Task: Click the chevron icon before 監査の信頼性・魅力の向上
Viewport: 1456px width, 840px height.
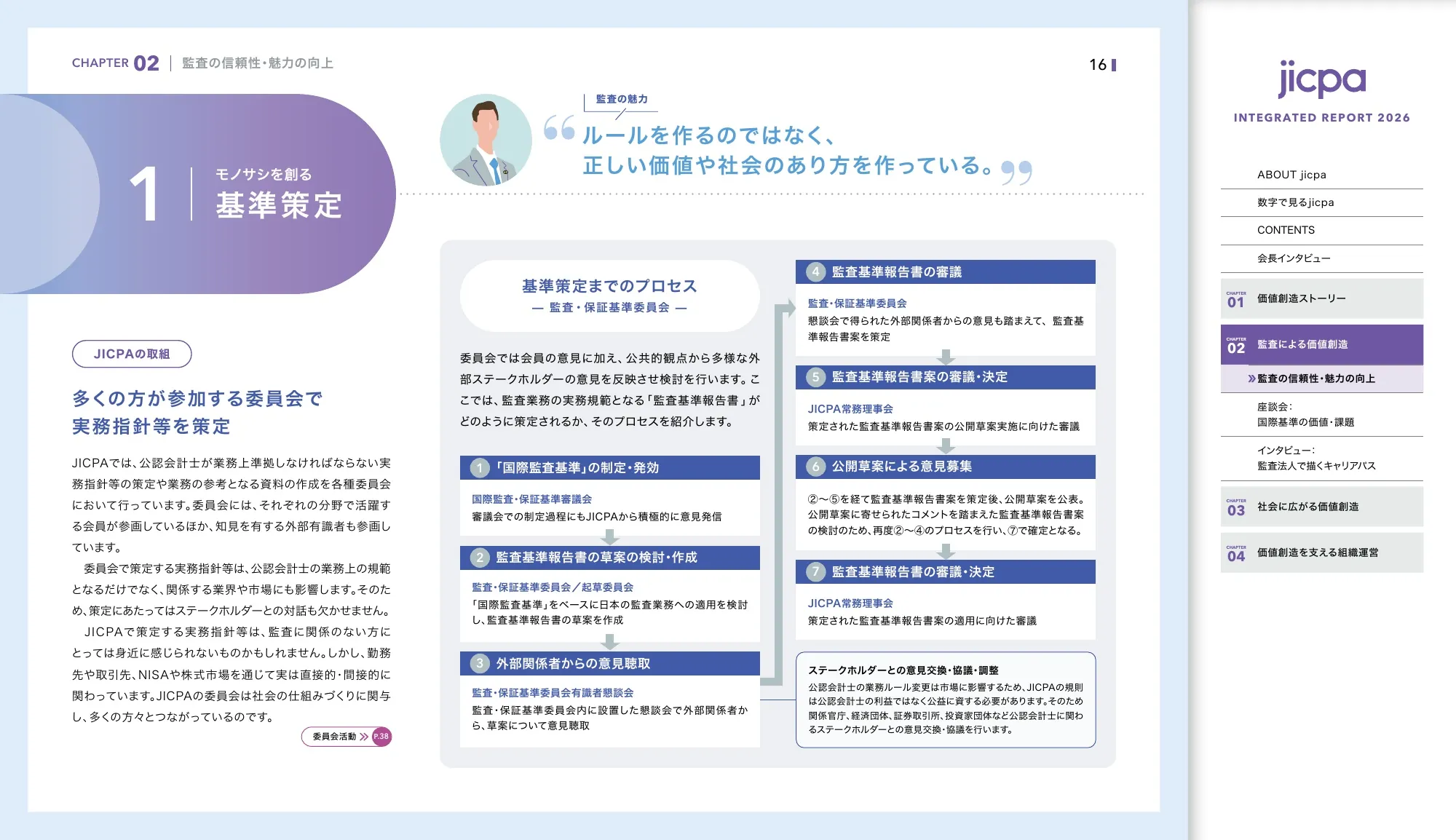Action: 1251,379
